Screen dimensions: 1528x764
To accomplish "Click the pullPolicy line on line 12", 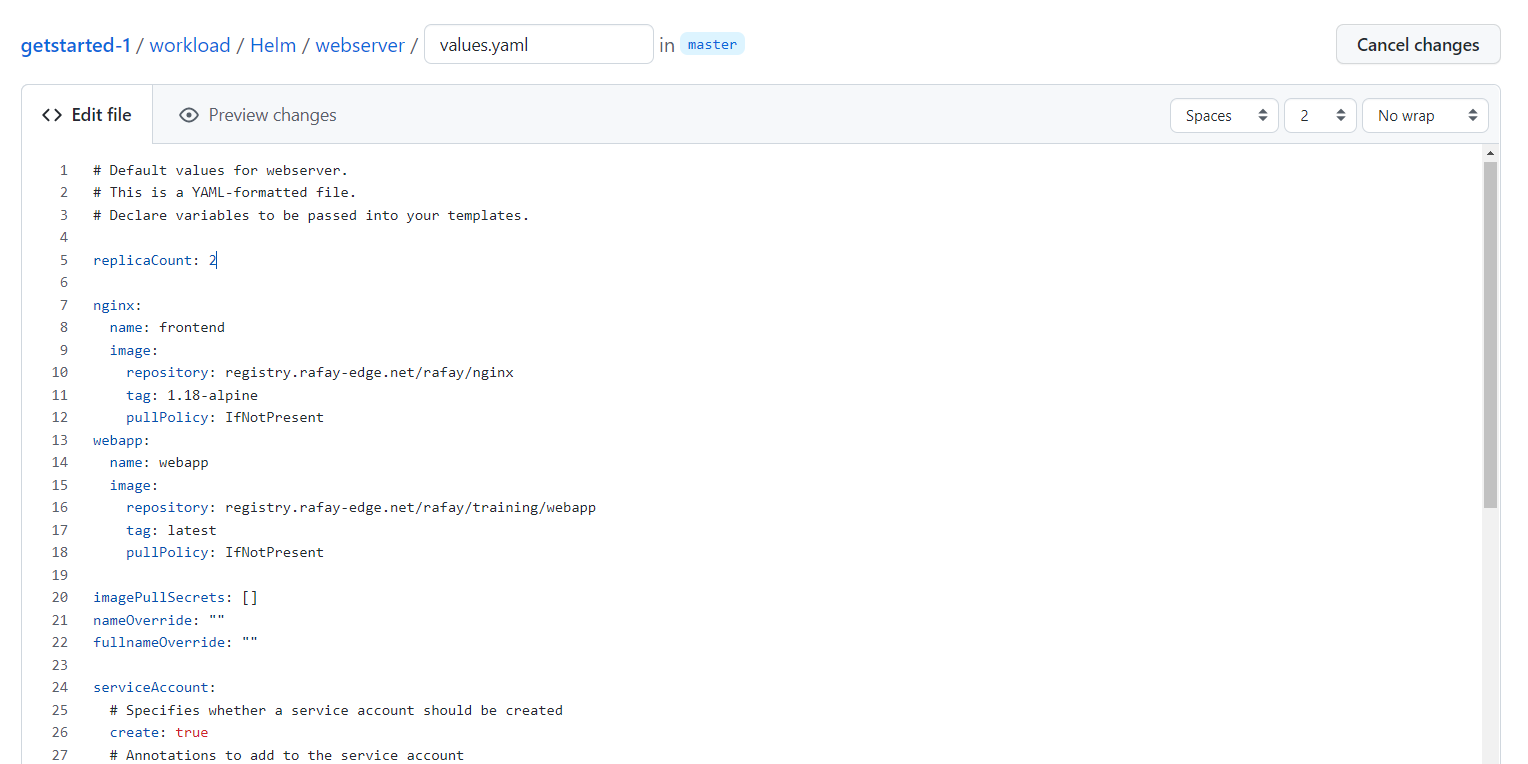I will [225, 417].
